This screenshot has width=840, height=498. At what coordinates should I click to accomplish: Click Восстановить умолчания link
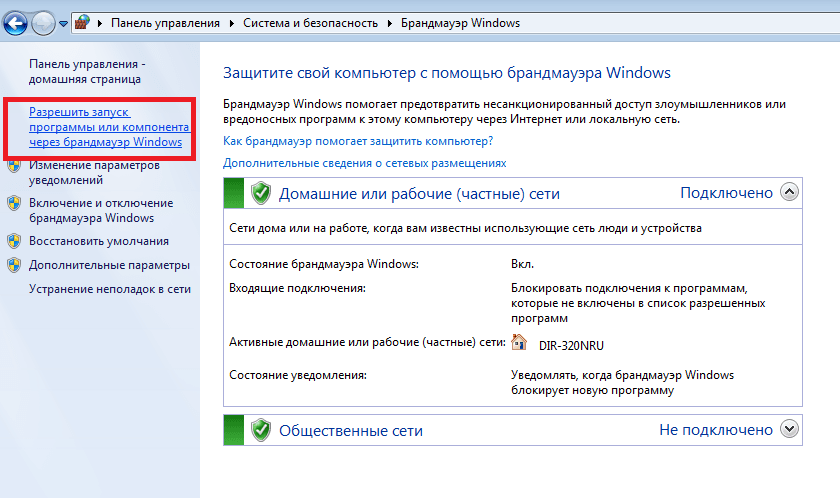tap(99, 241)
